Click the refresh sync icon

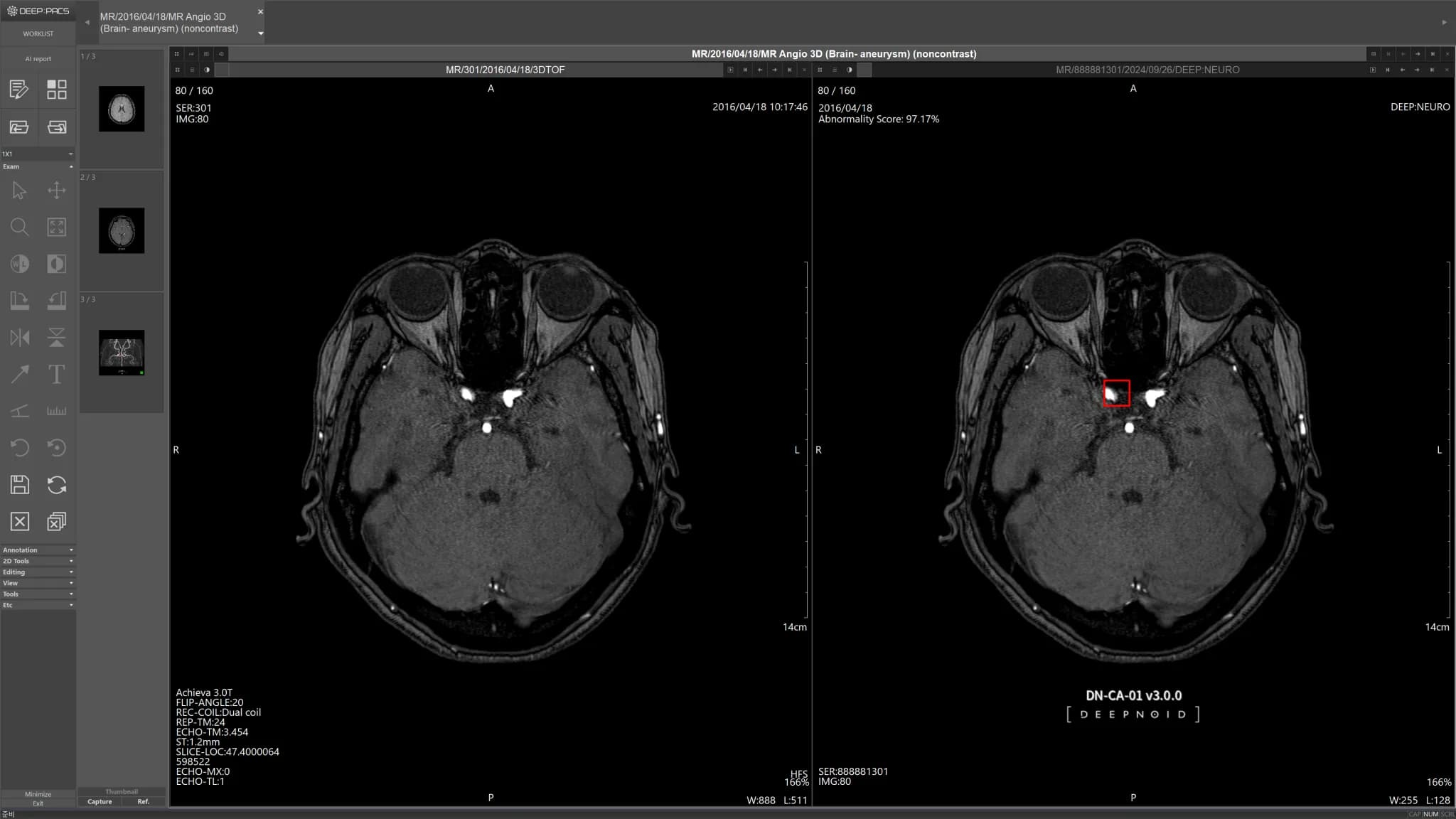coord(57,485)
